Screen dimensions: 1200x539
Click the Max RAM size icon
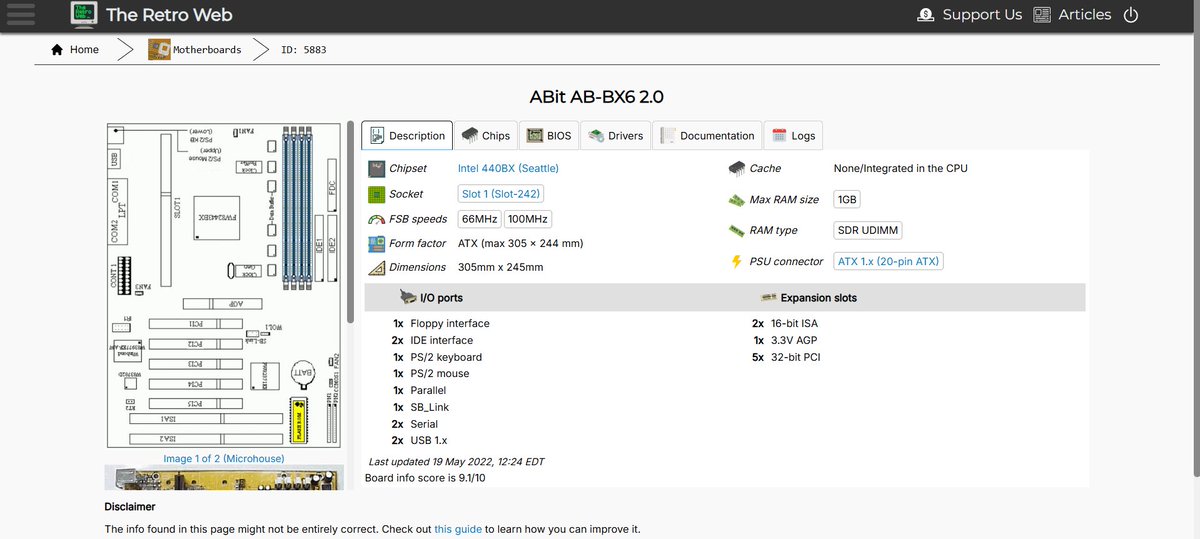tap(736, 200)
